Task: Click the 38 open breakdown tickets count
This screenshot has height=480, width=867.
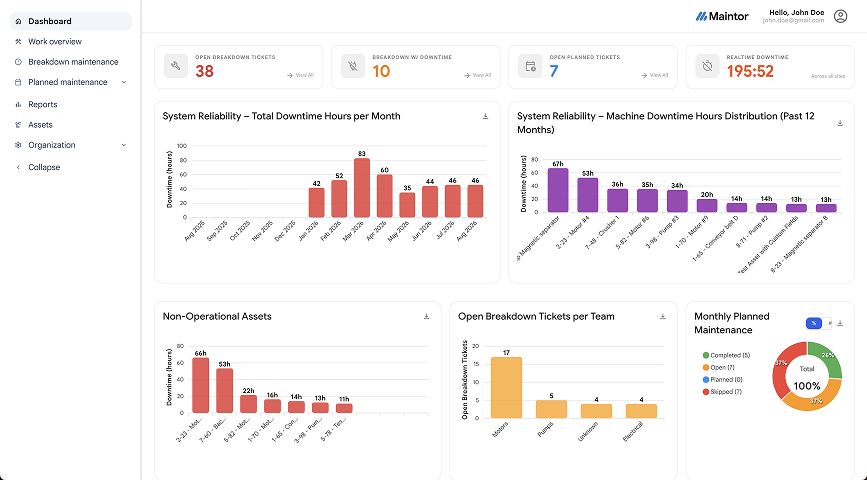Action: tap(204, 71)
